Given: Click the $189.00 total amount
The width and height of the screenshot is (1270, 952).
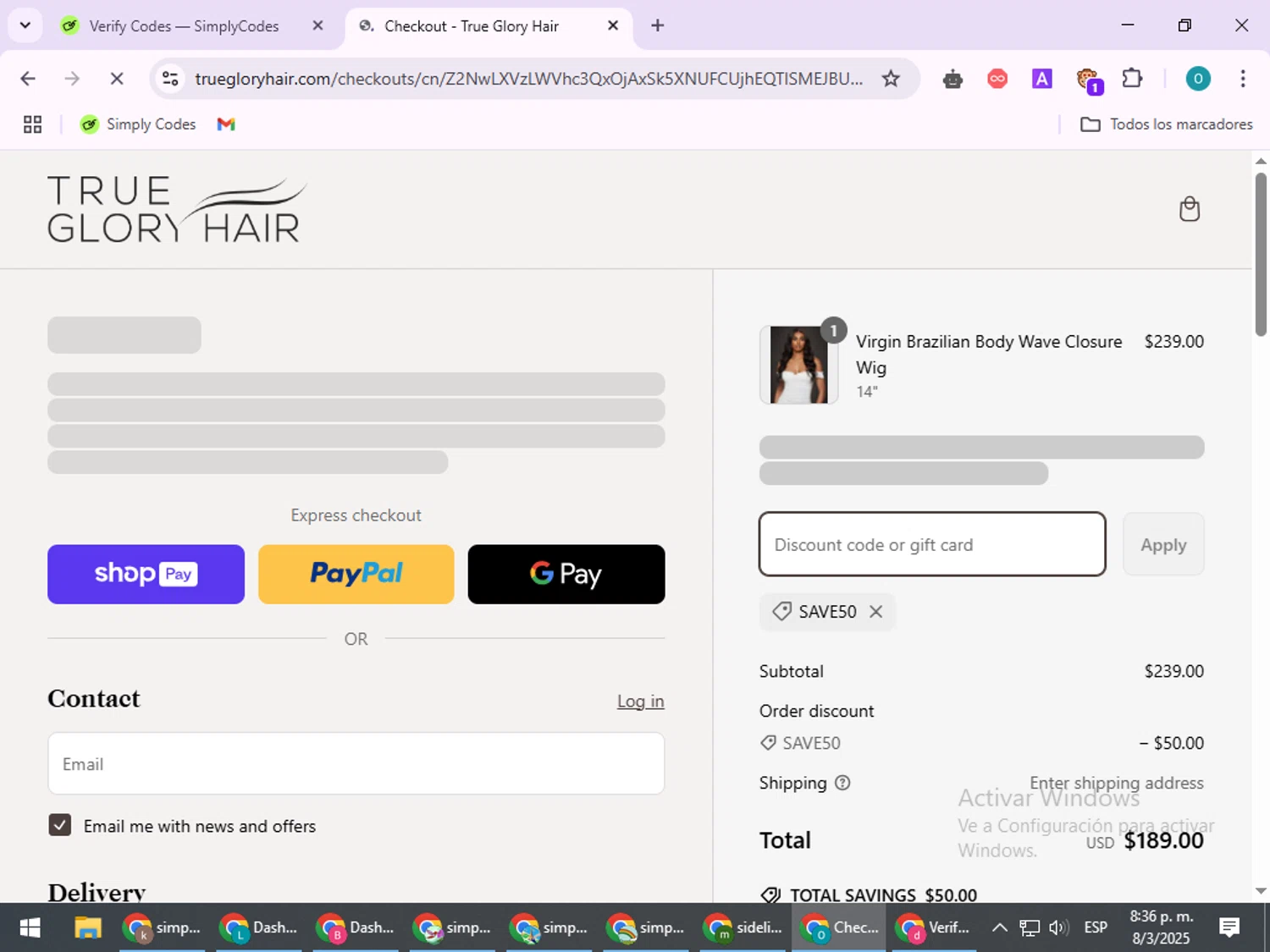Looking at the screenshot, I should coord(1163,840).
